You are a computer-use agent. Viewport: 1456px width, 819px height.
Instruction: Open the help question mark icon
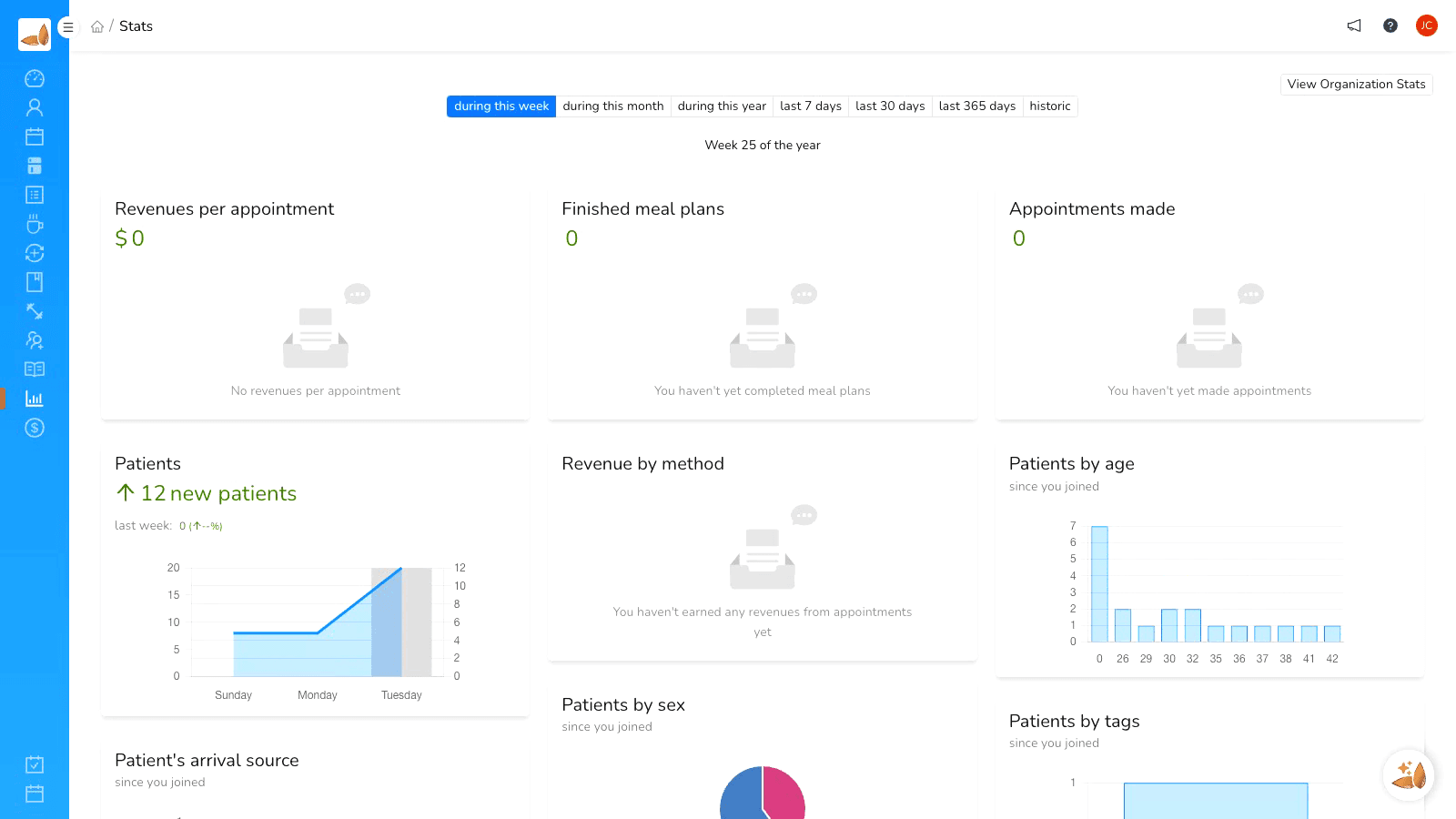click(1390, 25)
